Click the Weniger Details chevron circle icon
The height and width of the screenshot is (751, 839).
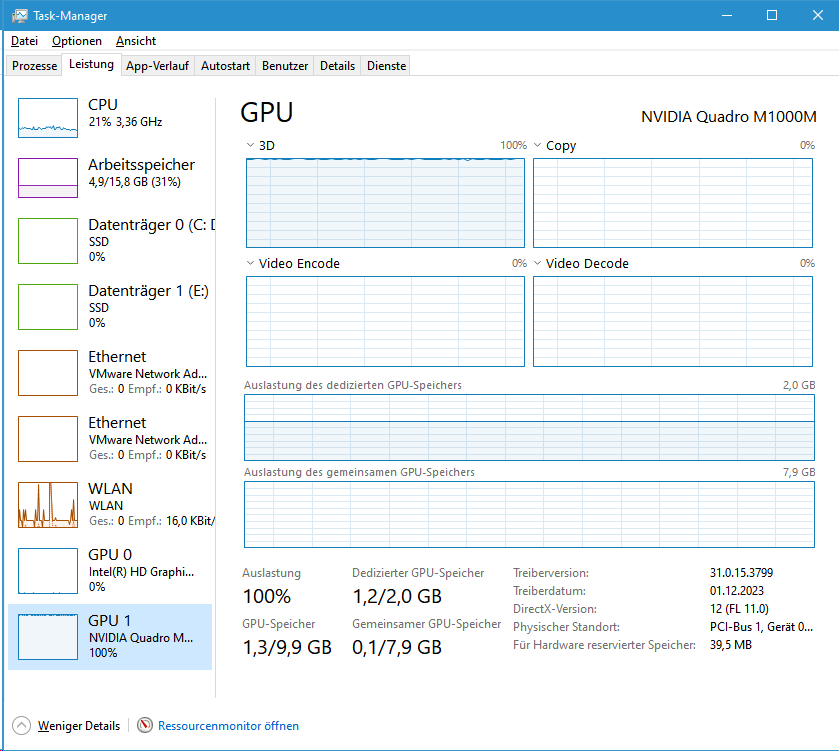21,726
